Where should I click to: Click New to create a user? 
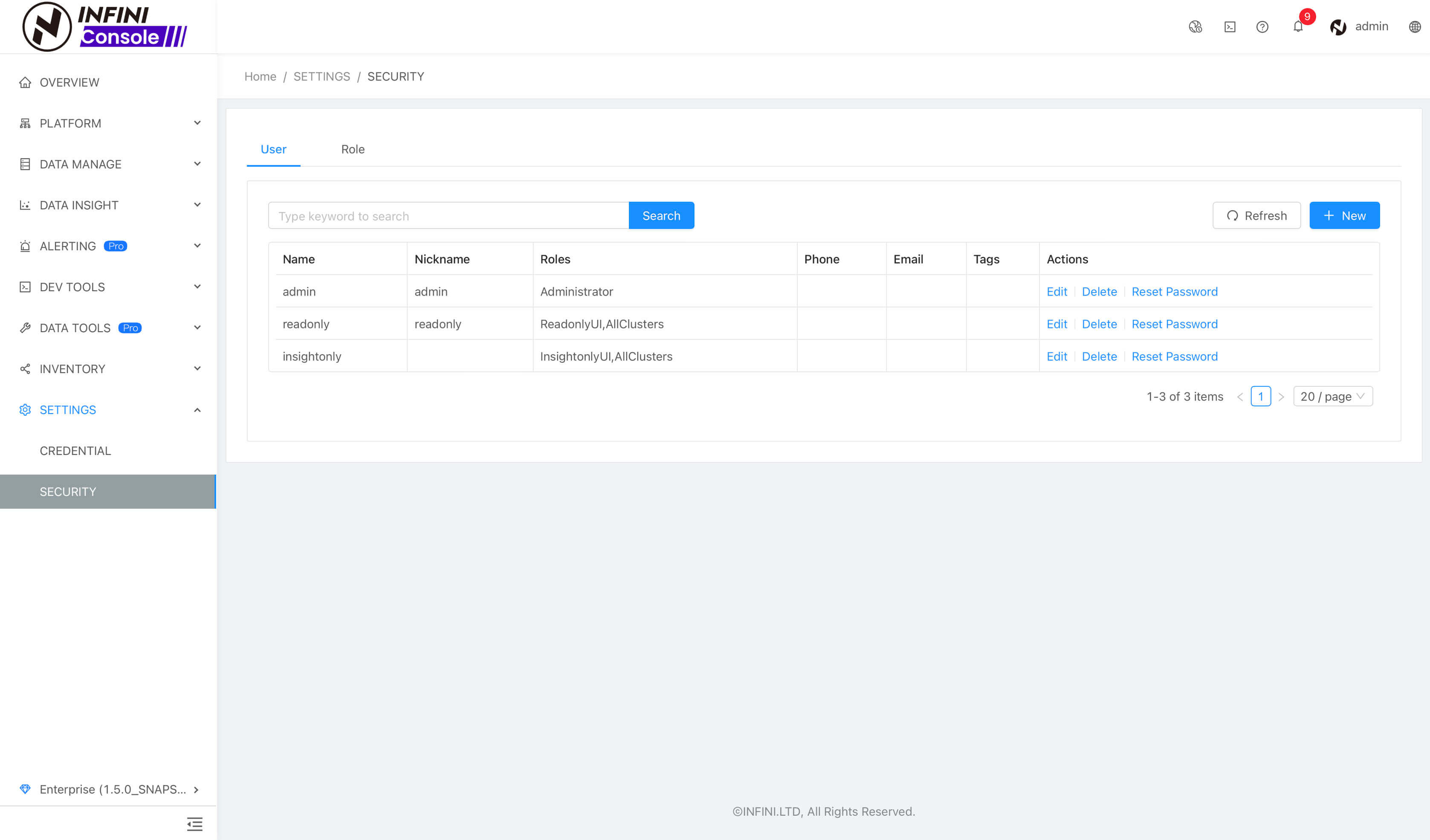click(1344, 215)
